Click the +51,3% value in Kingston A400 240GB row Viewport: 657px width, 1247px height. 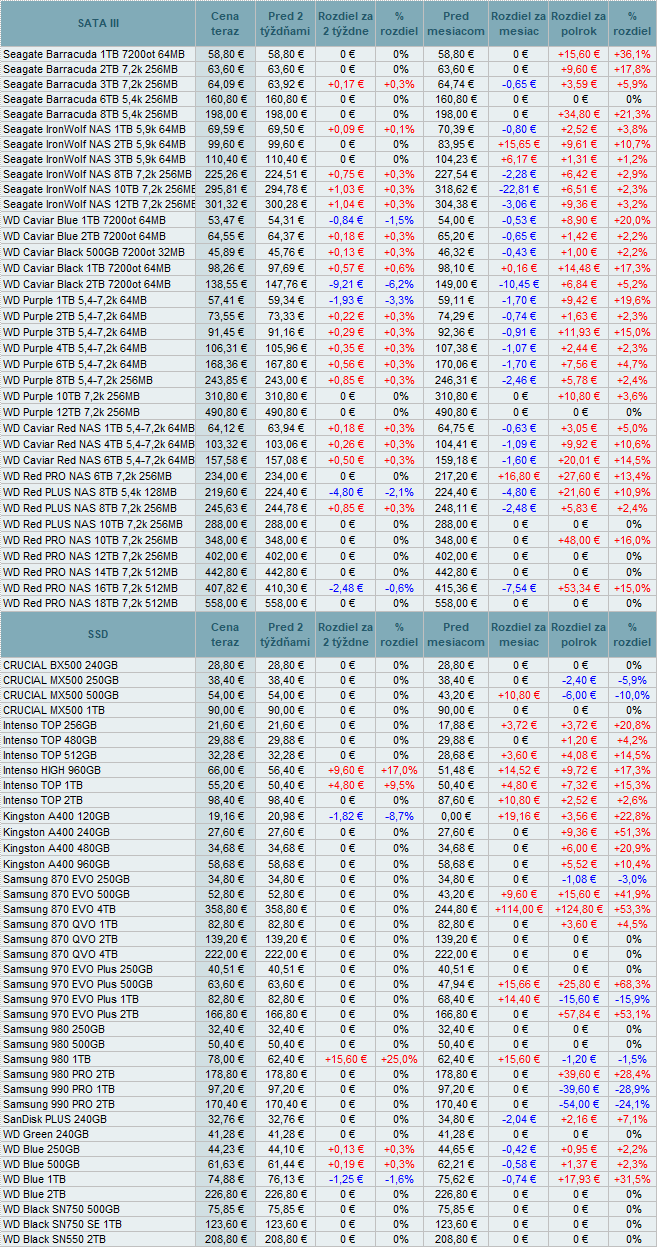632,831
